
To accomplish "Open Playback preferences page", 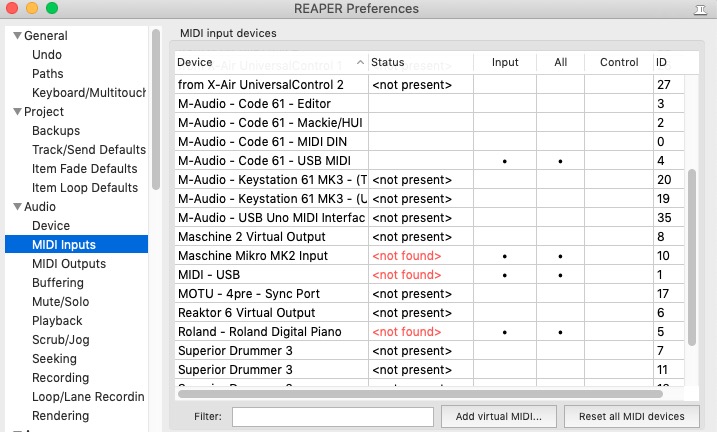I will pos(57,321).
